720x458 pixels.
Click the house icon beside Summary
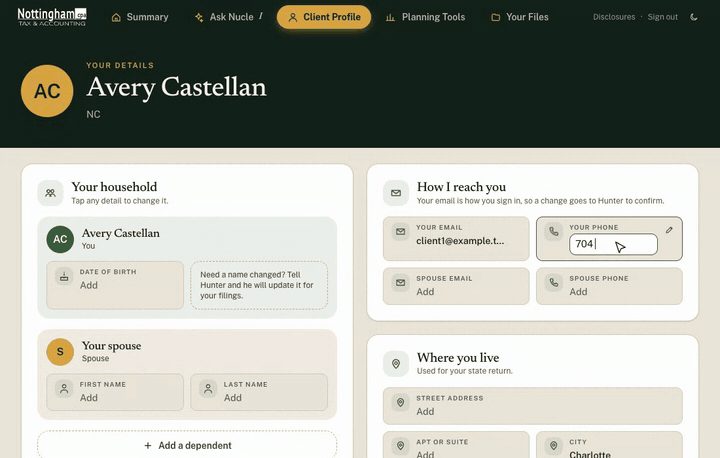(x=116, y=17)
